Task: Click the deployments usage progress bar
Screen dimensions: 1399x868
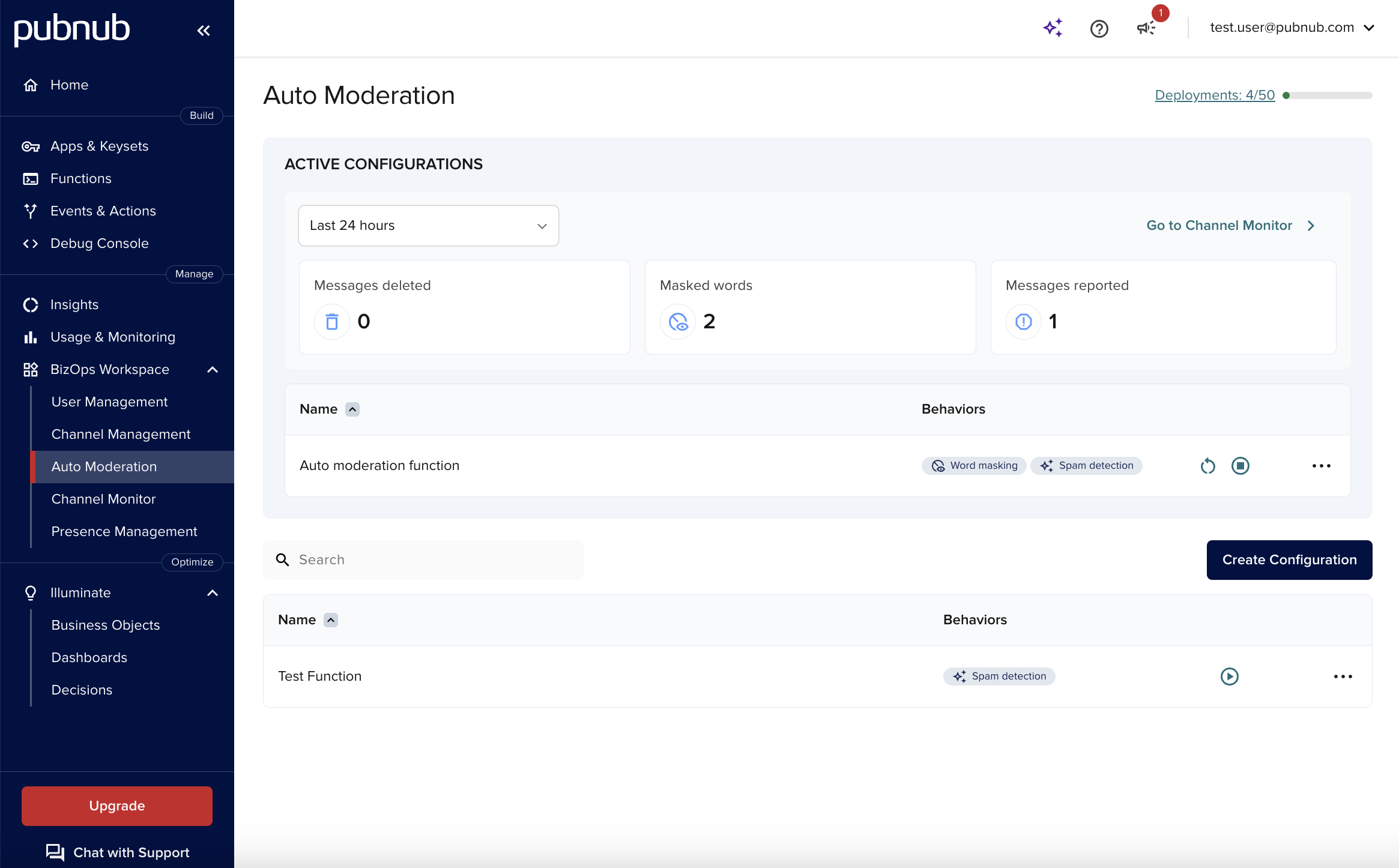Action: (1328, 95)
